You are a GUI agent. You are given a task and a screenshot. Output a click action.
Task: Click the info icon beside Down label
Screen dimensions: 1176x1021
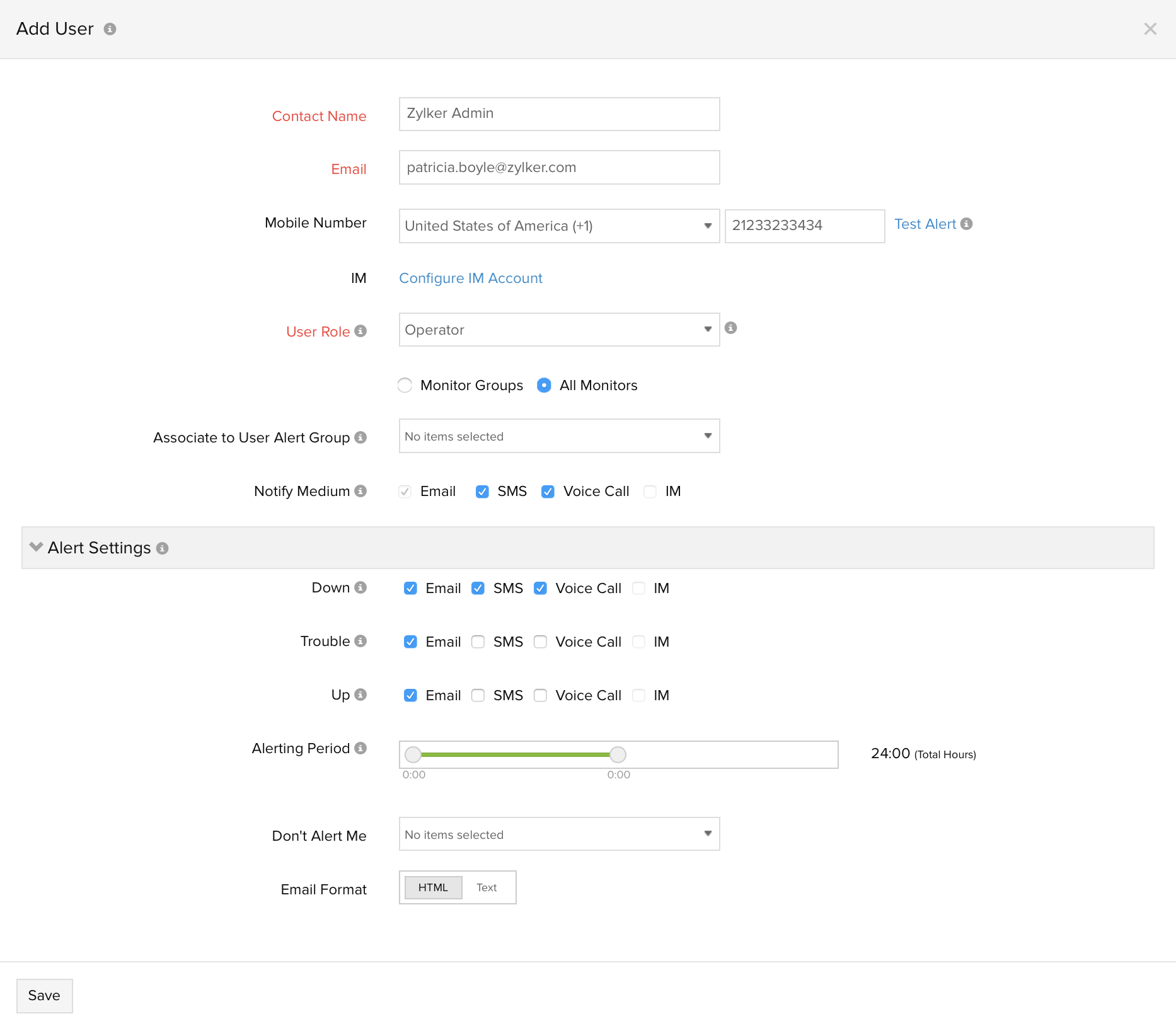[360, 587]
